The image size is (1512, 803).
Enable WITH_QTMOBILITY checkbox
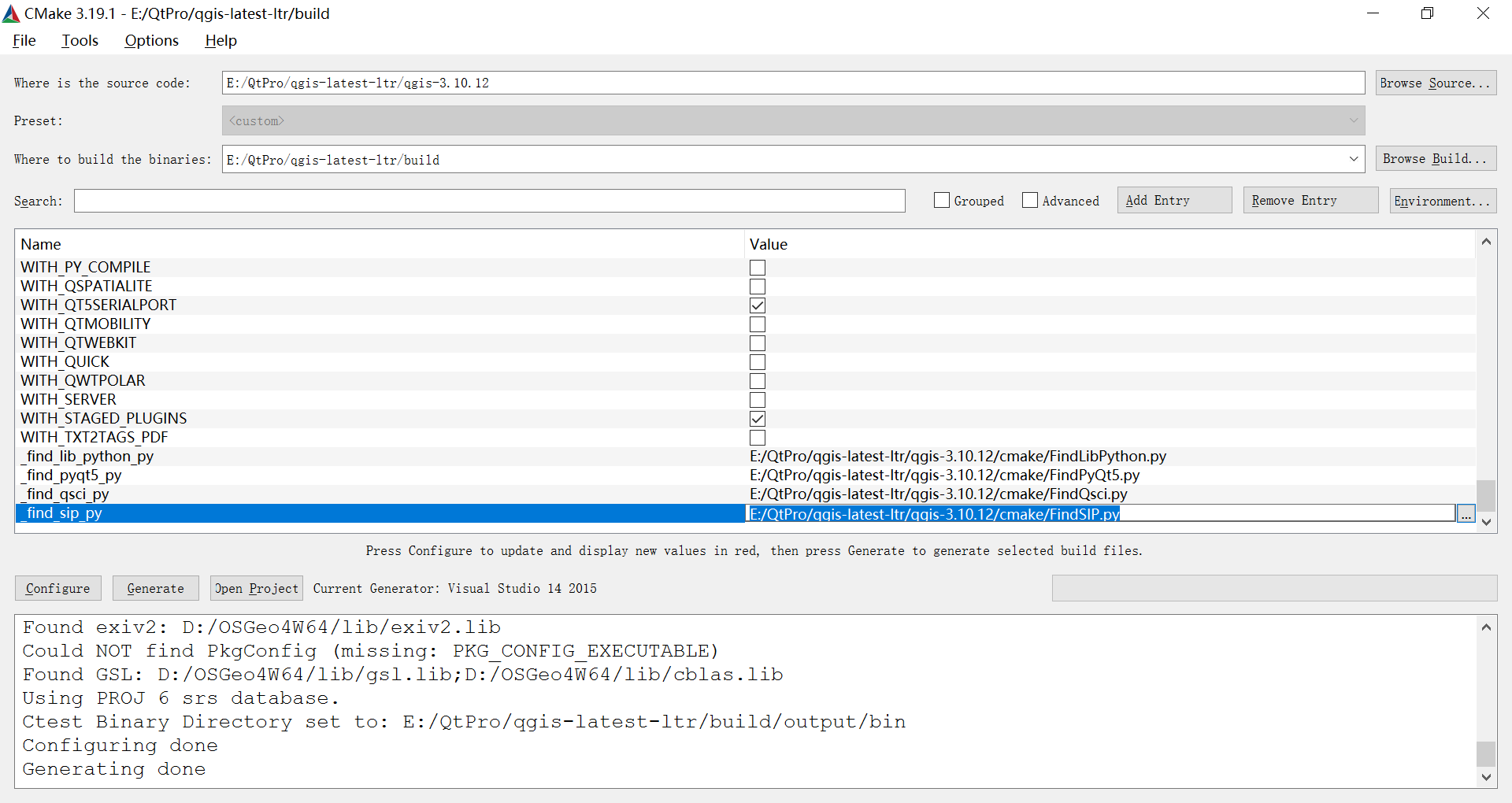(758, 324)
